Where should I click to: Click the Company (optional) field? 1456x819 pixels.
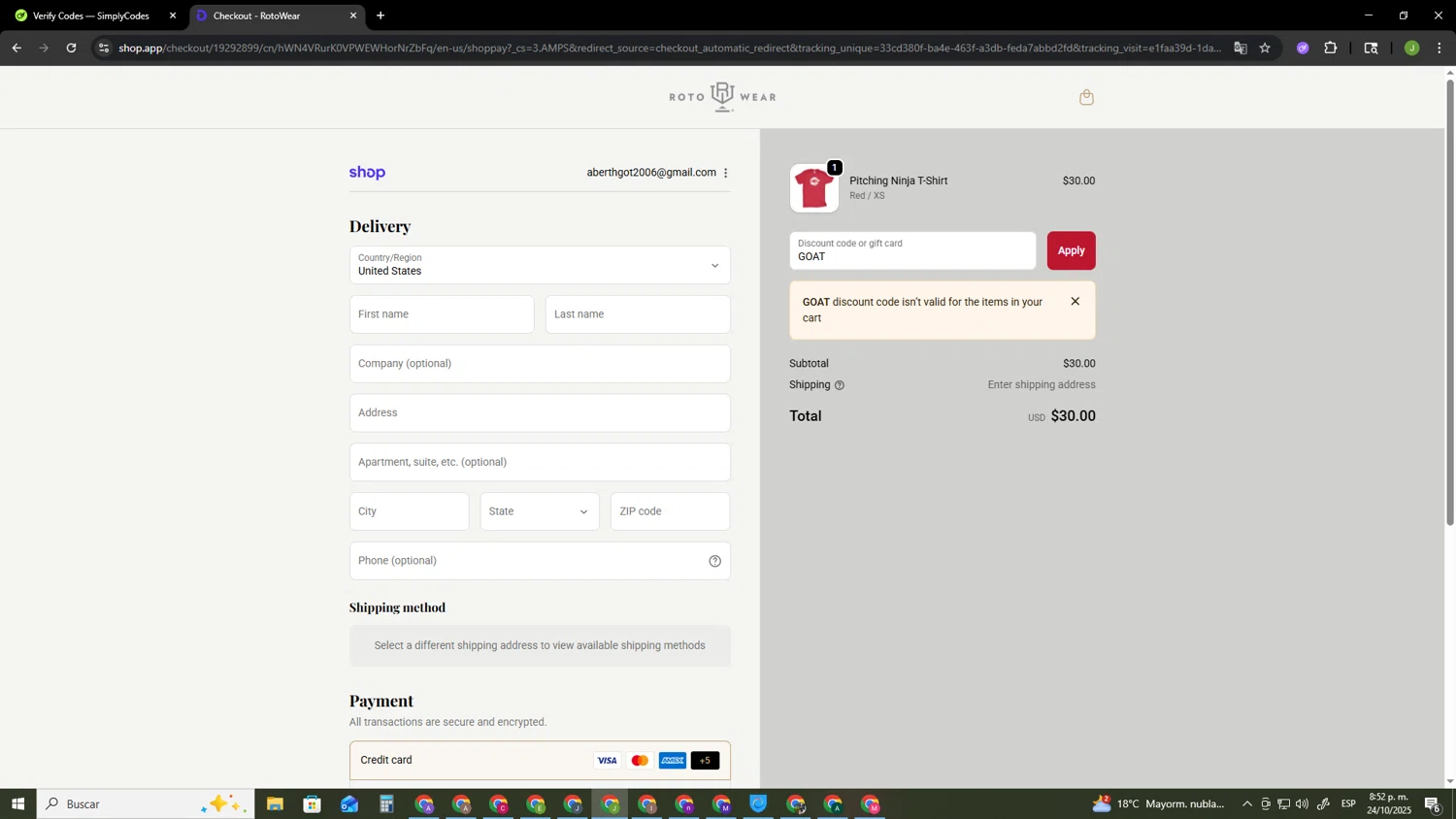pyautogui.click(x=540, y=364)
